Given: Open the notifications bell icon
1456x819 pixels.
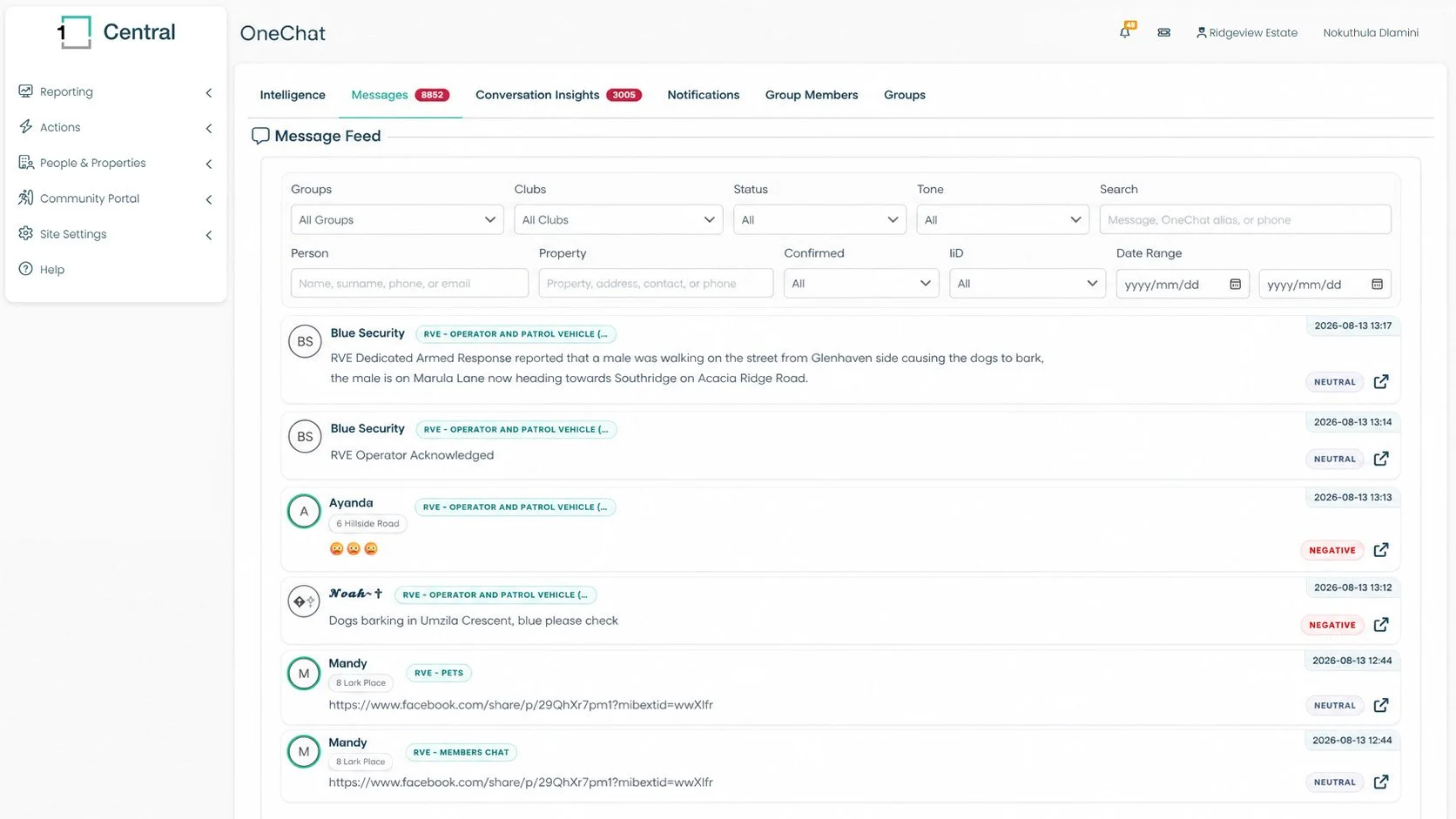Looking at the screenshot, I should tap(1125, 32).
